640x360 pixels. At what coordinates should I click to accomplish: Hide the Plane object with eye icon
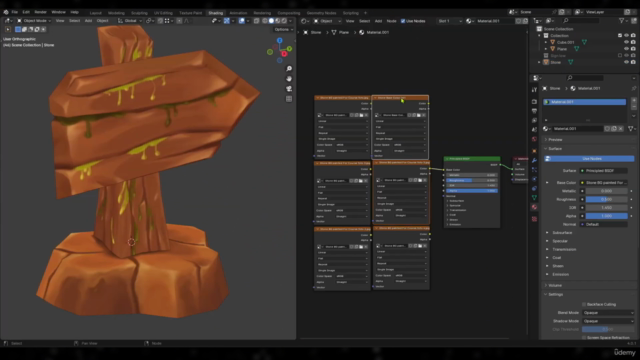coord(627,49)
